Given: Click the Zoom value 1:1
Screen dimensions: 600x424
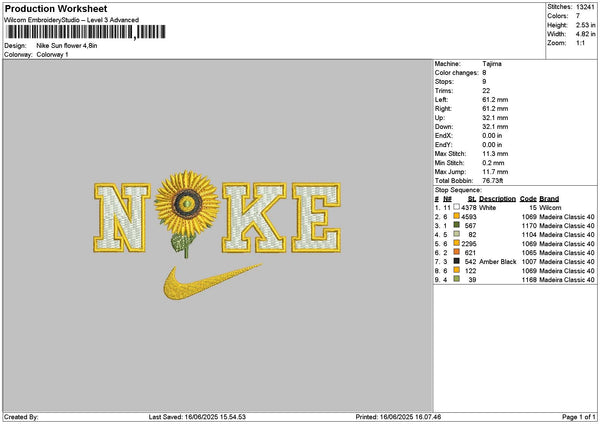Looking at the screenshot, I should [x=580, y=43].
